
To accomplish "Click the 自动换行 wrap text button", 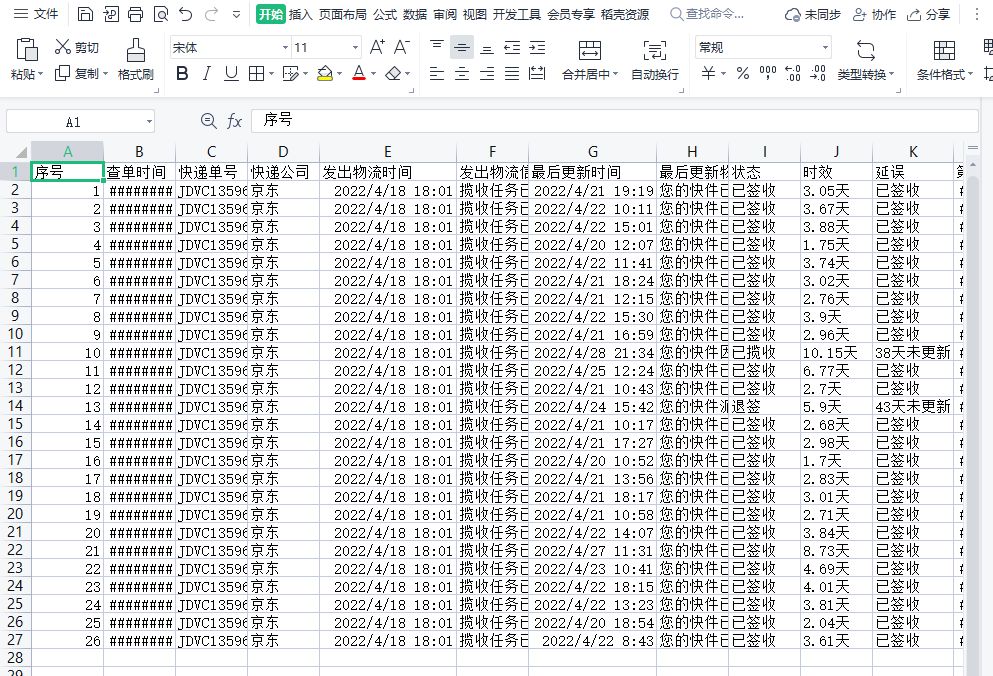I will [655, 61].
